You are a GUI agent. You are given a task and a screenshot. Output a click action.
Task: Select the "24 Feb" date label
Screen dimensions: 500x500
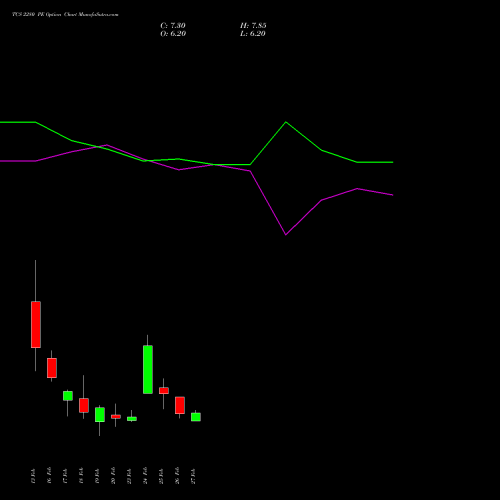point(145,475)
